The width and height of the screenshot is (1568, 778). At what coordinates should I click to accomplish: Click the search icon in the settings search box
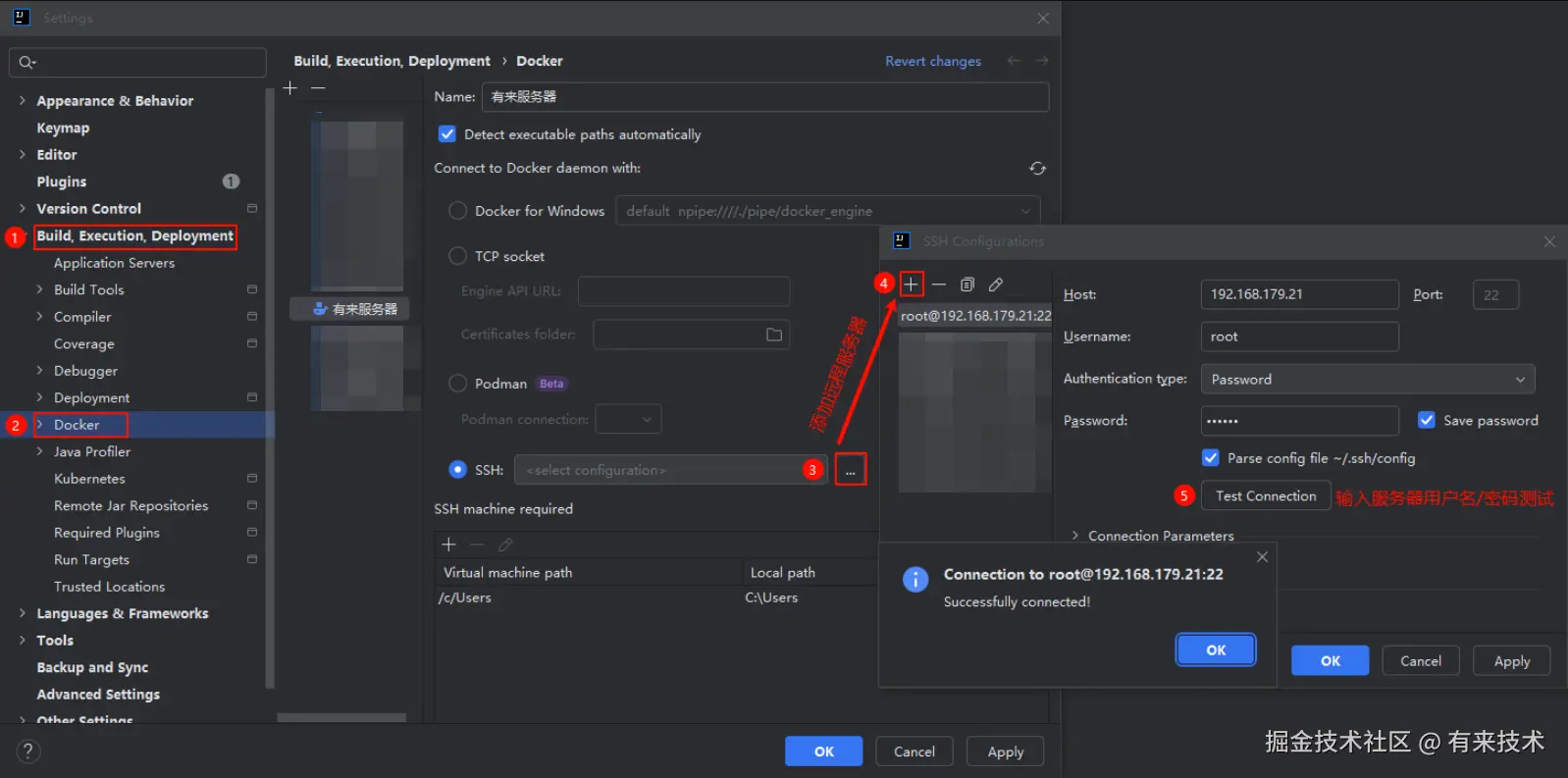pos(26,63)
